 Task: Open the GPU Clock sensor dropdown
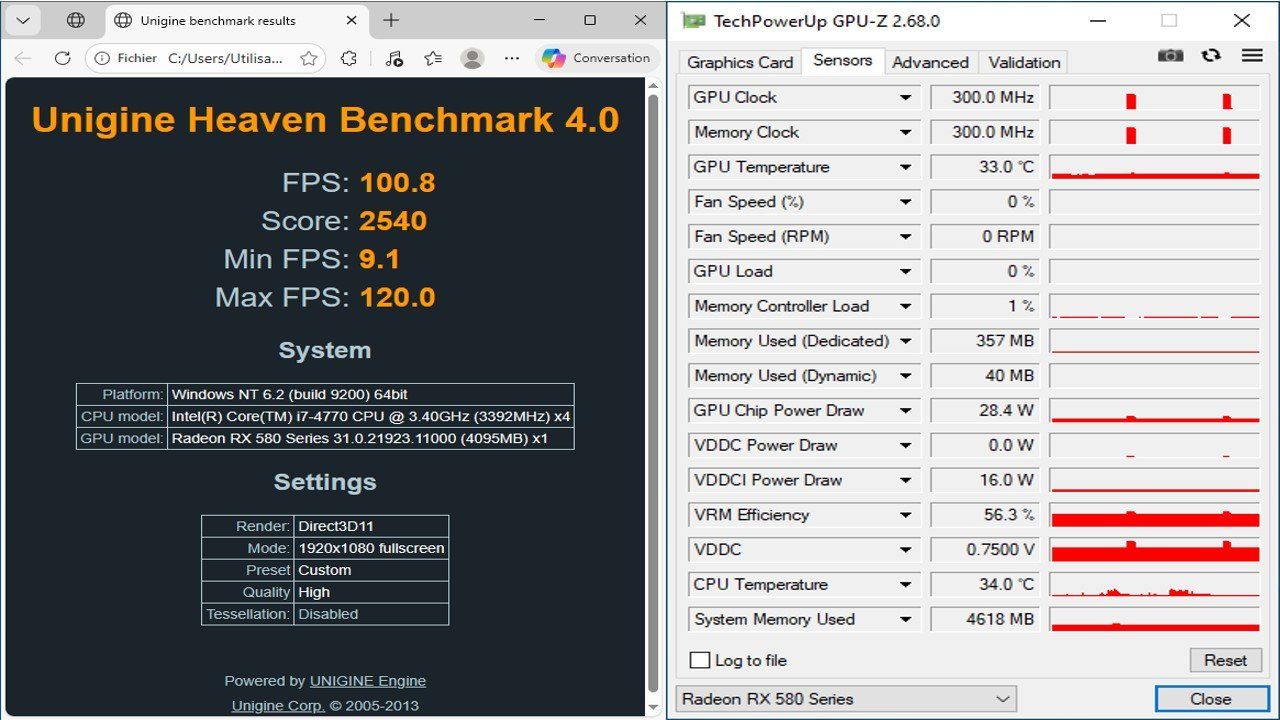pyautogui.click(x=905, y=97)
